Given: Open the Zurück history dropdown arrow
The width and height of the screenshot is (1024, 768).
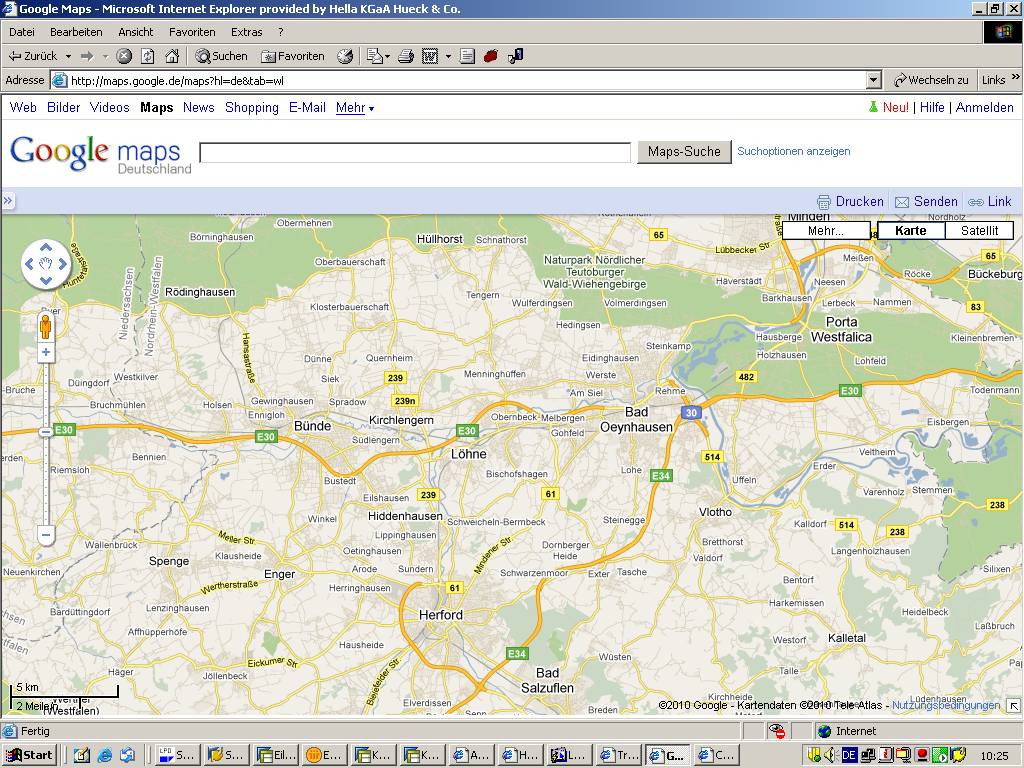Looking at the screenshot, I should (68, 56).
